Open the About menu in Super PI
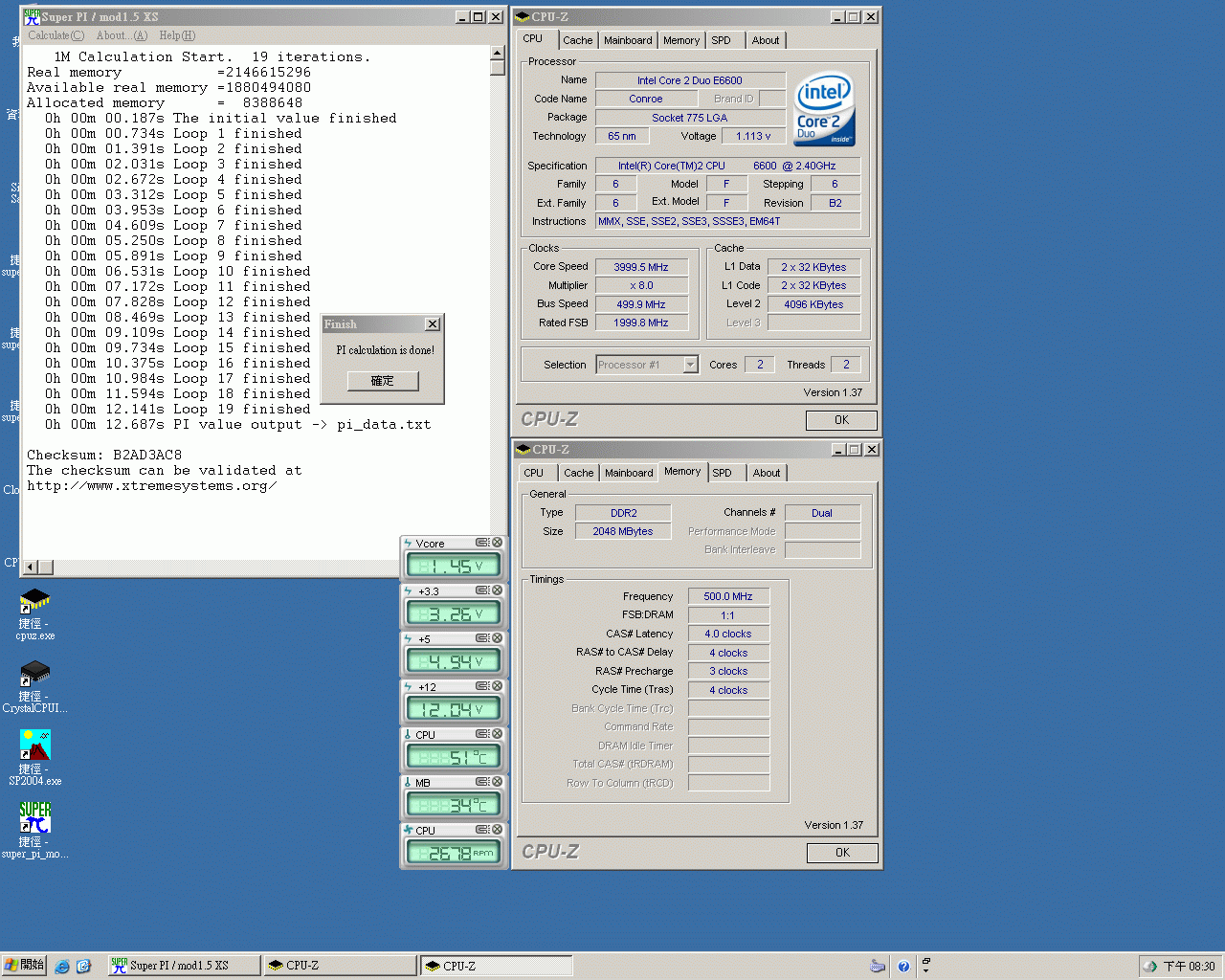 click(x=122, y=35)
